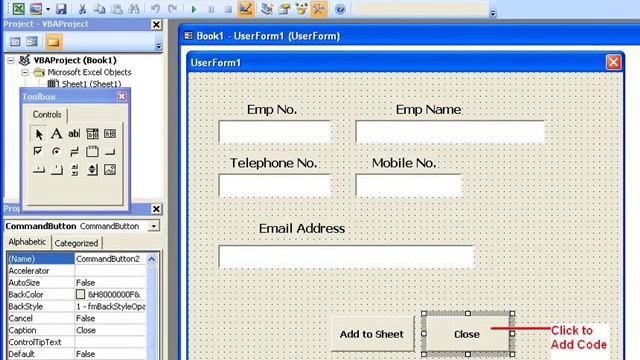Image resolution: width=640 pixels, height=360 pixels.
Task: Collapse the Microsoft Excel Objects folder
Action: (25, 73)
